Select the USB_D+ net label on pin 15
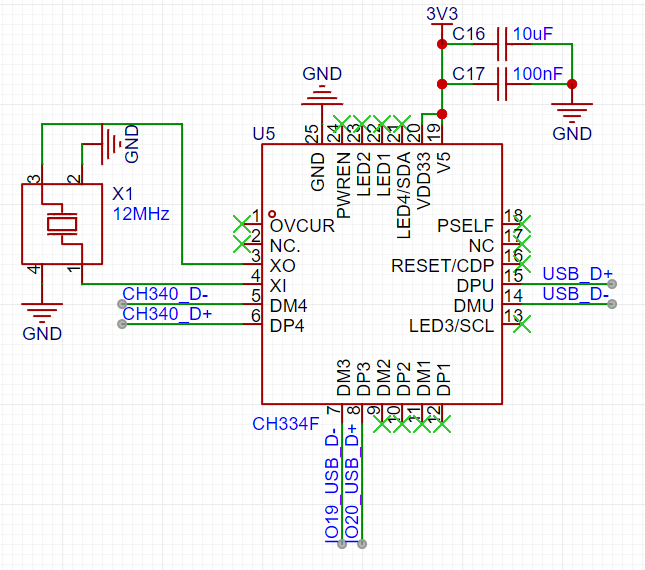Screen dimensions: 645x570 578,274
